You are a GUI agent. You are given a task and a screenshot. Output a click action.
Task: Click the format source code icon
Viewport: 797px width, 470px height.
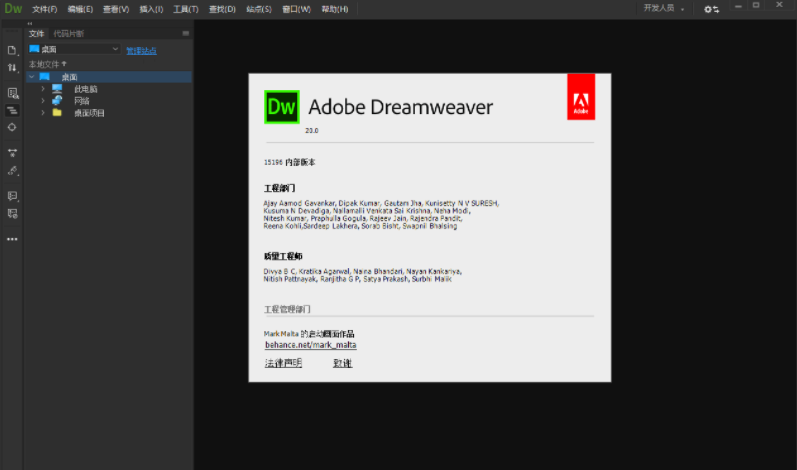[12, 110]
